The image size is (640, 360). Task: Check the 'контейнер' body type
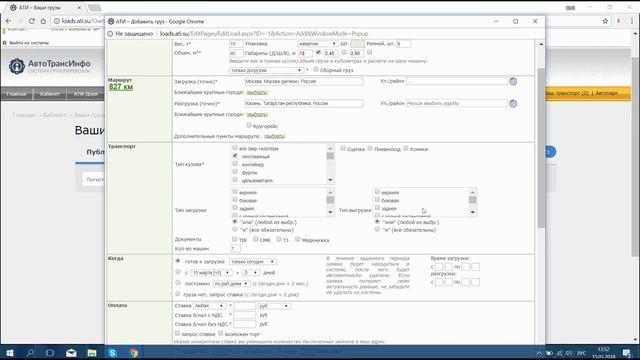(x=235, y=164)
